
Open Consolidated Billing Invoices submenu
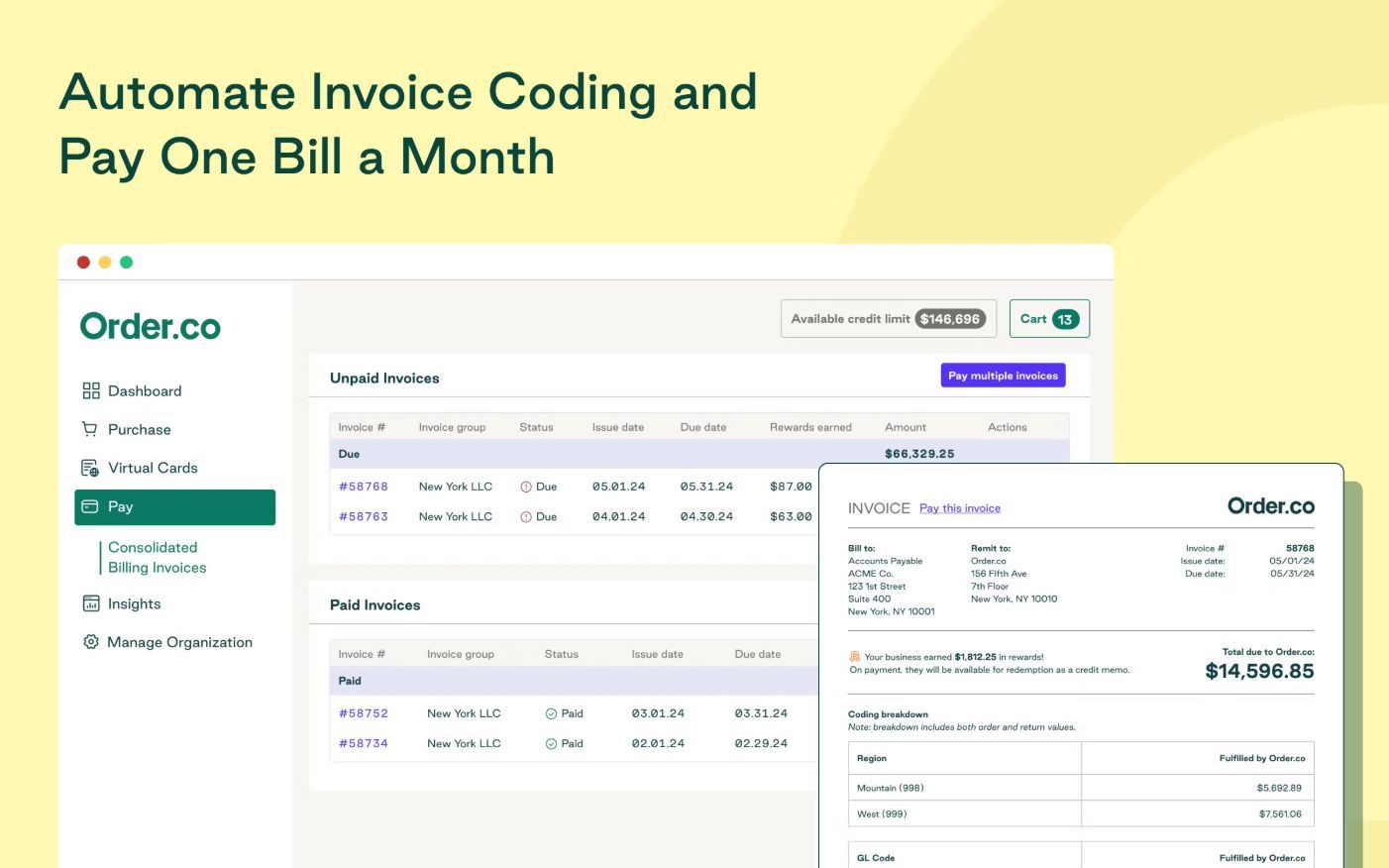tap(158, 557)
